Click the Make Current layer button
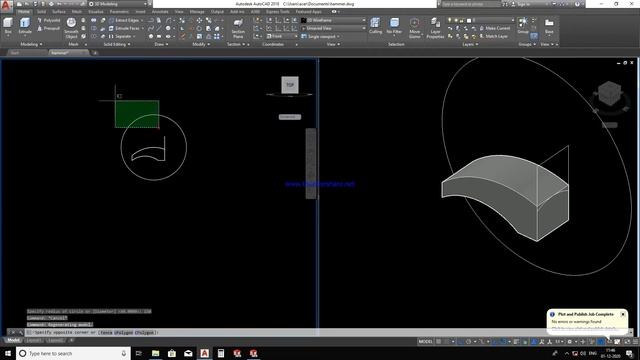The height and width of the screenshot is (360, 640). 494,28
